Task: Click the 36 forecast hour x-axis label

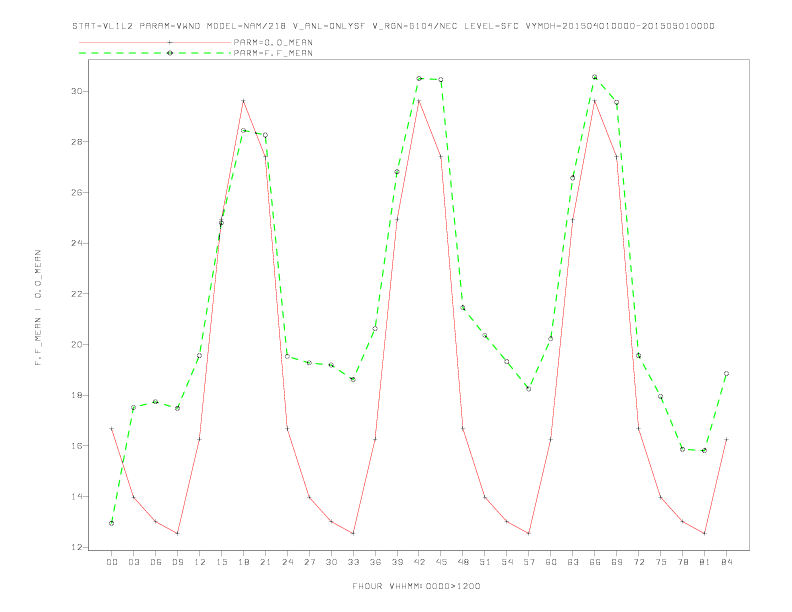Action: pos(375,562)
